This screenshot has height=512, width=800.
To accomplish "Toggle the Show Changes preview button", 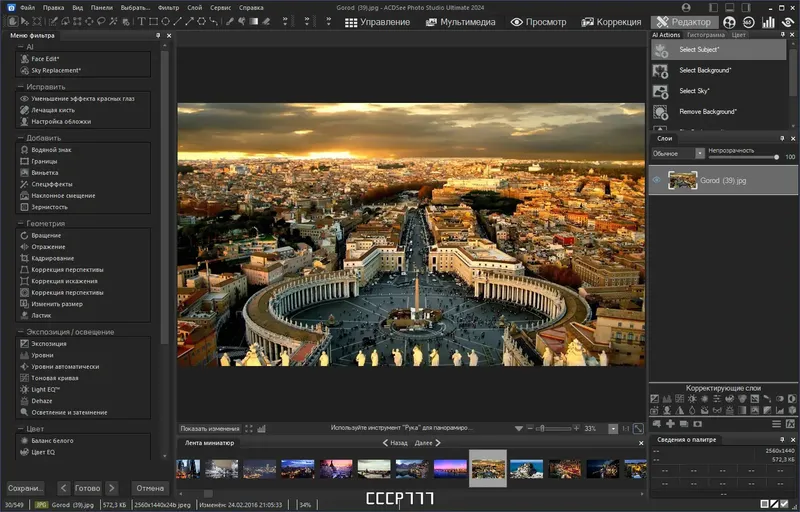I will tap(209, 428).
